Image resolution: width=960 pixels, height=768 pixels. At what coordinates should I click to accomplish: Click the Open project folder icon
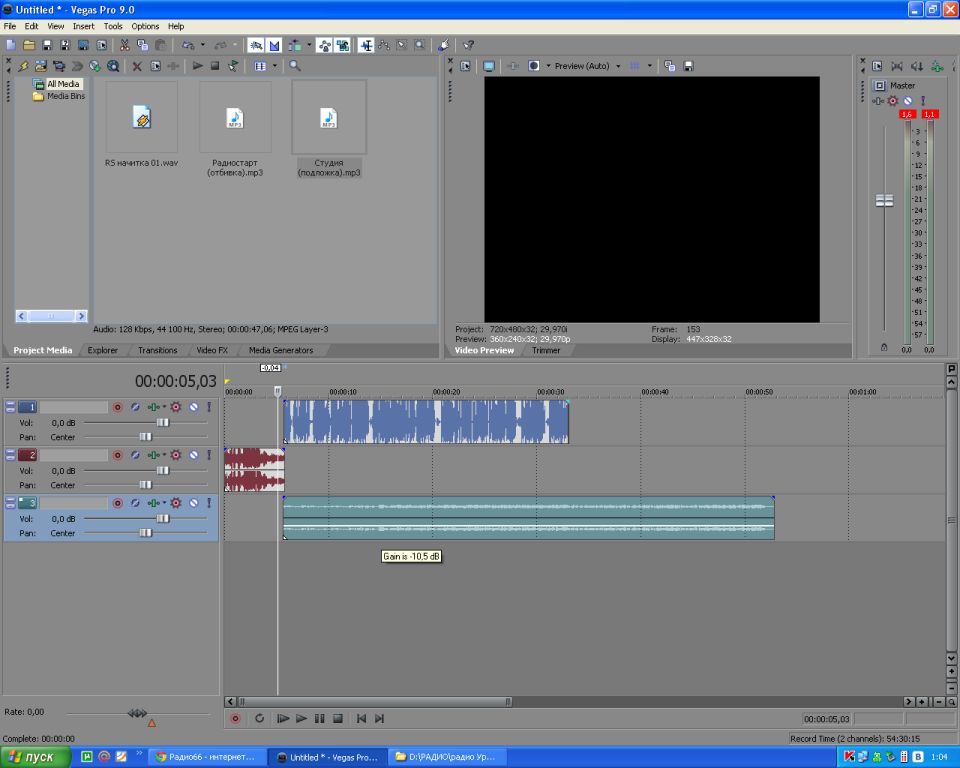coord(29,45)
